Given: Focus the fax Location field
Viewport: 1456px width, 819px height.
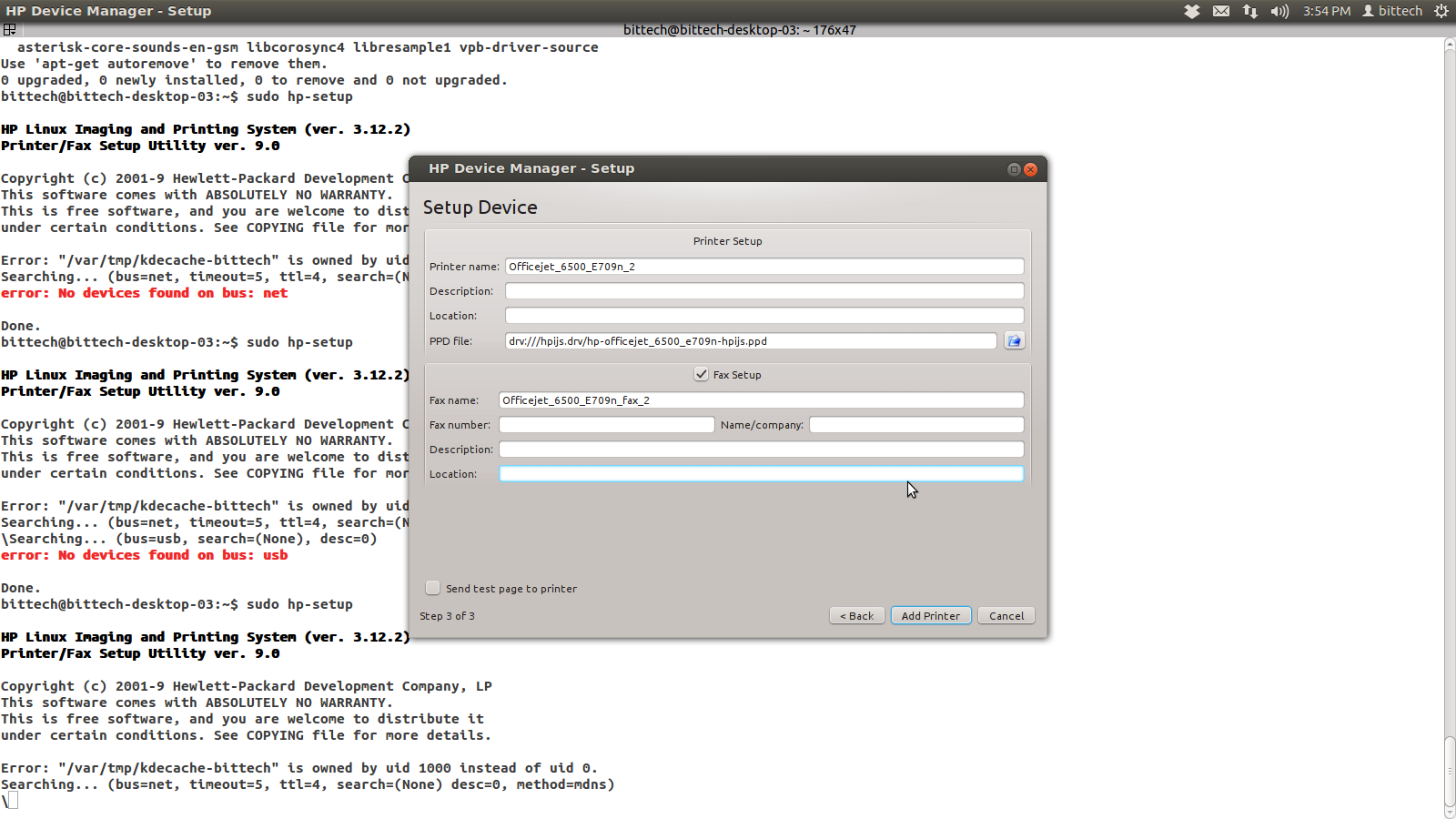Looking at the screenshot, I should click(x=762, y=473).
